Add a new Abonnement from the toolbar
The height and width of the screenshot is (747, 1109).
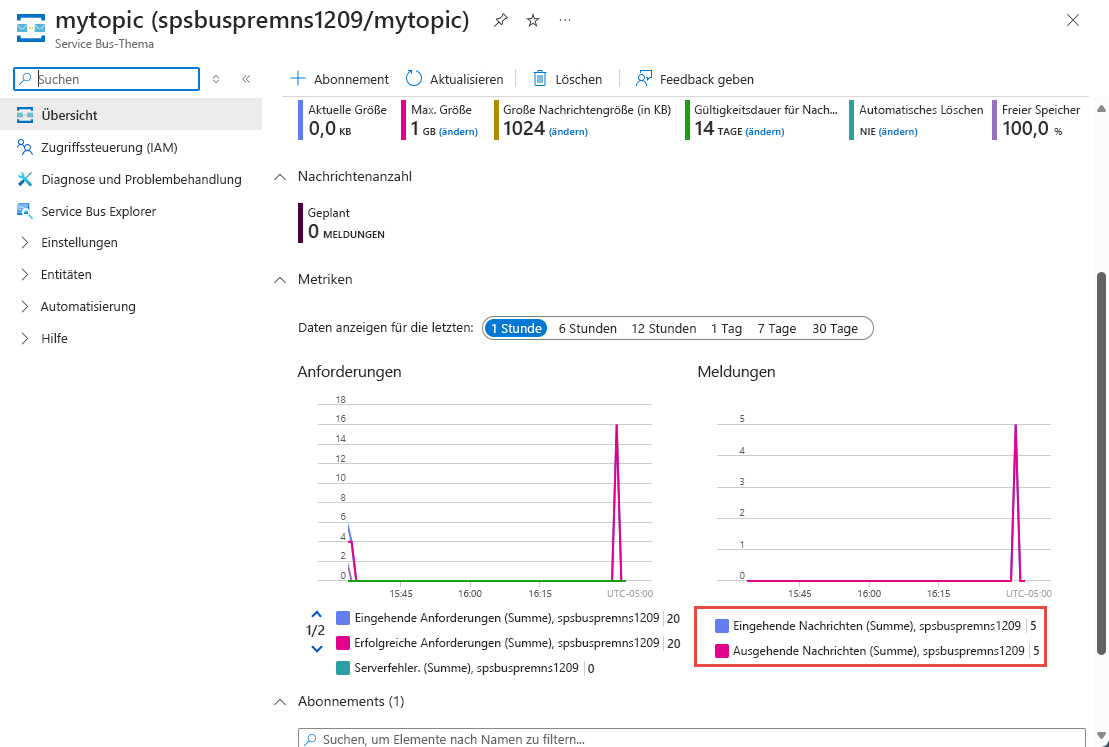(x=339, y=79)
